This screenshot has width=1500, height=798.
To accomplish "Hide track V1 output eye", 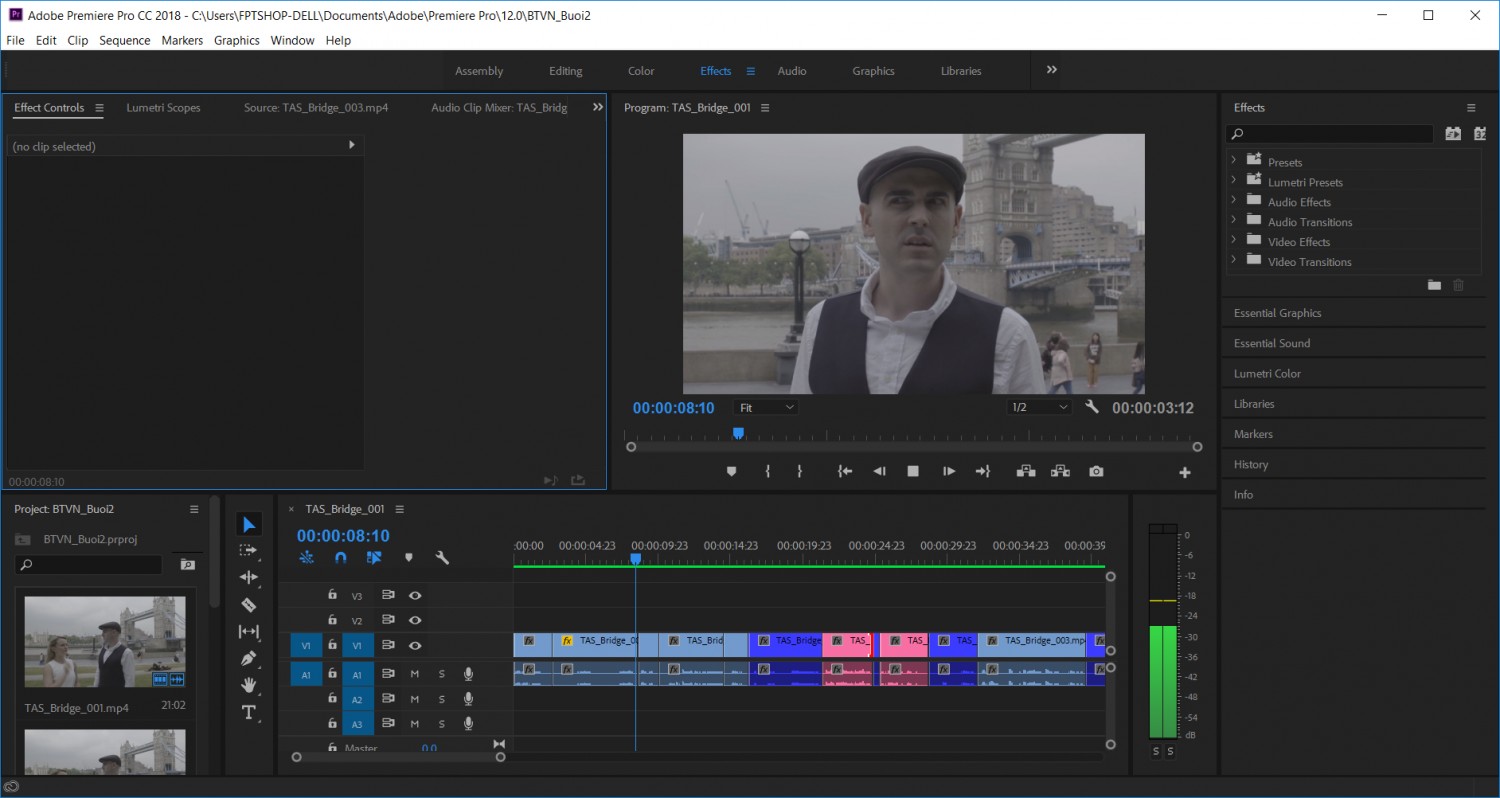I will (415, 646).
